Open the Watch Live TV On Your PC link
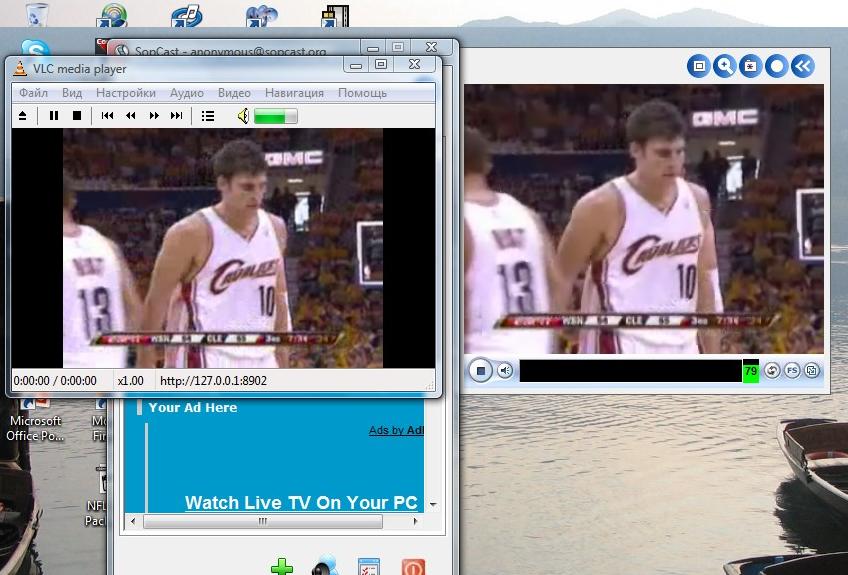The width and height of the screenshot is (848, 575). pyautogui.click(x=301, y=503)
